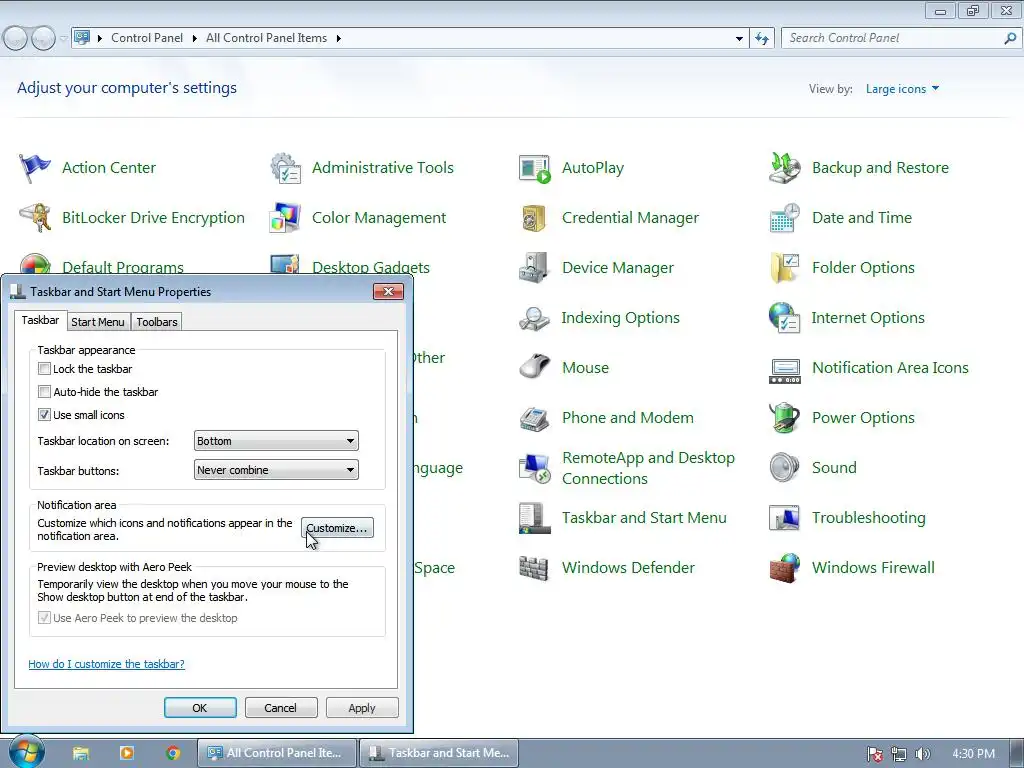Open the Phone and Modem icon
This screenshot has height=768, width=1024.
534,418
